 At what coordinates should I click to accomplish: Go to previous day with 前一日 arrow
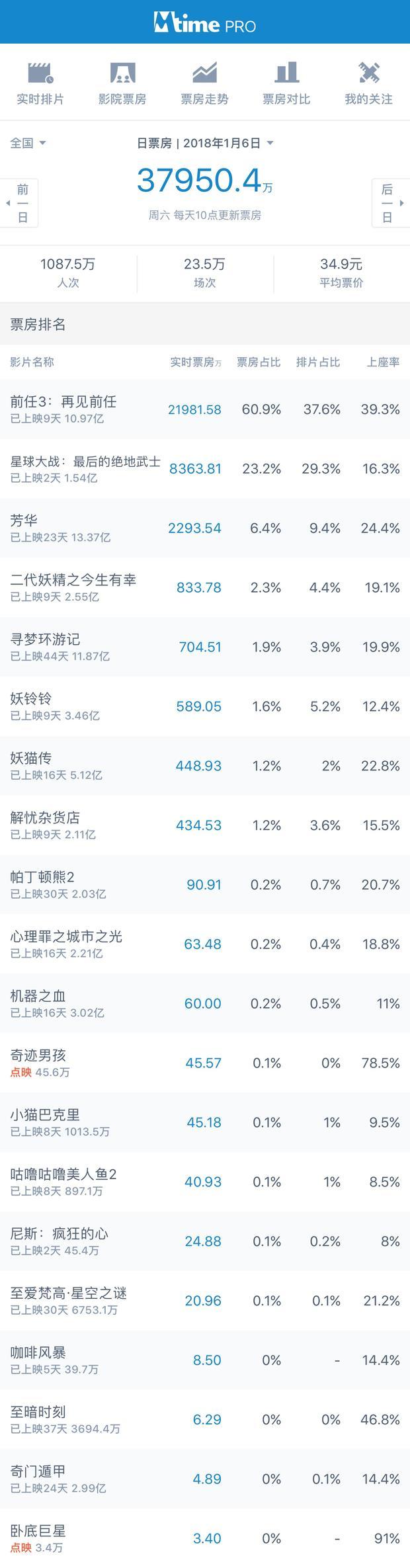19,203
